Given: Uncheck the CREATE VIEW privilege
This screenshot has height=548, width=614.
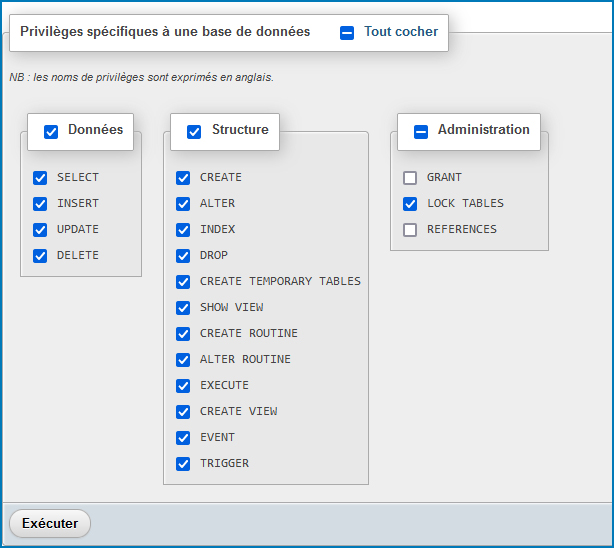Looking at the screenshot, I should tap(183, 412).
